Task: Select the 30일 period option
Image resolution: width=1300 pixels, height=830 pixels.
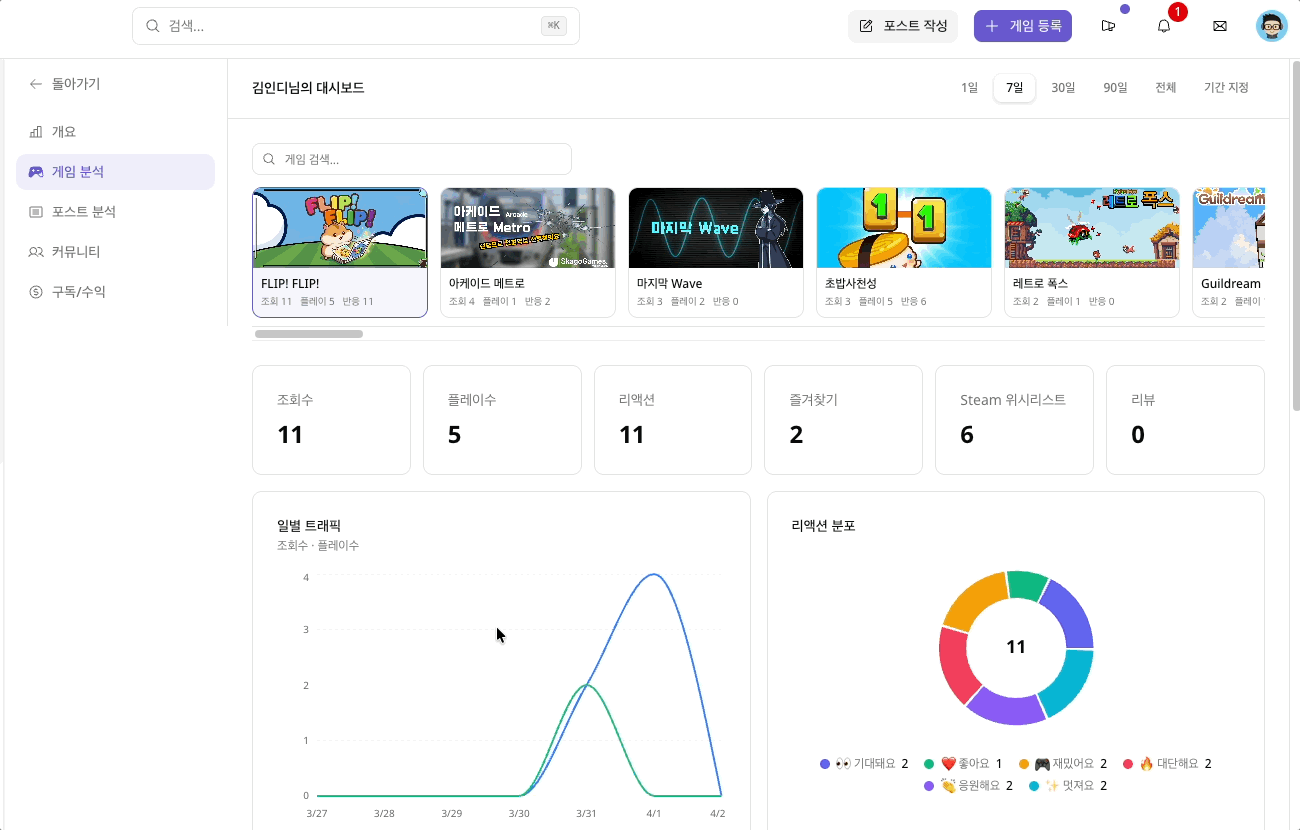Action: [1063, 88]
